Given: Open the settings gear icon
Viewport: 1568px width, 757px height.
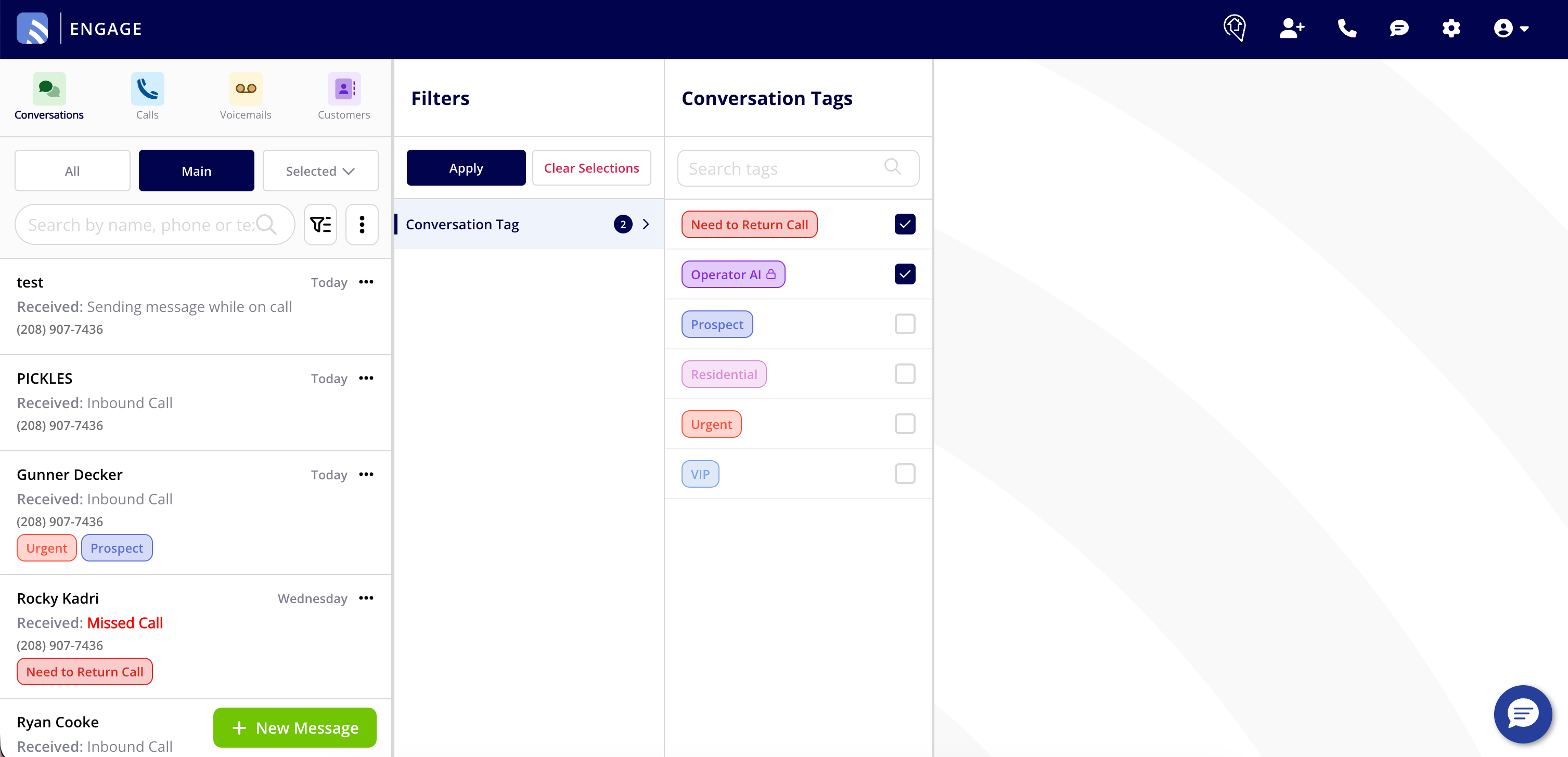Looking at the screenshot, I should [x=1451, y=29].
